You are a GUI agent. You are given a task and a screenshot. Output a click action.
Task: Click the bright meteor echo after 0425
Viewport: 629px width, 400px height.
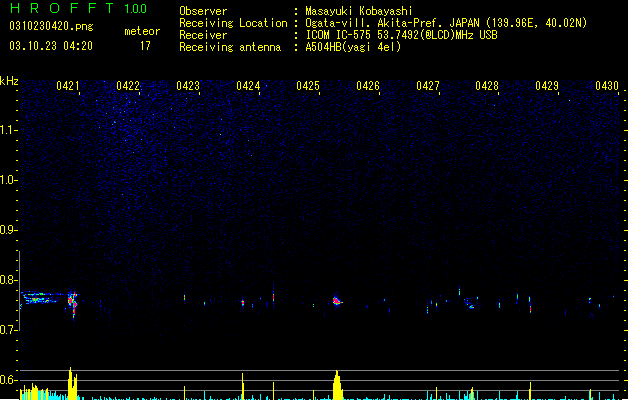click(x=337, y=301)
